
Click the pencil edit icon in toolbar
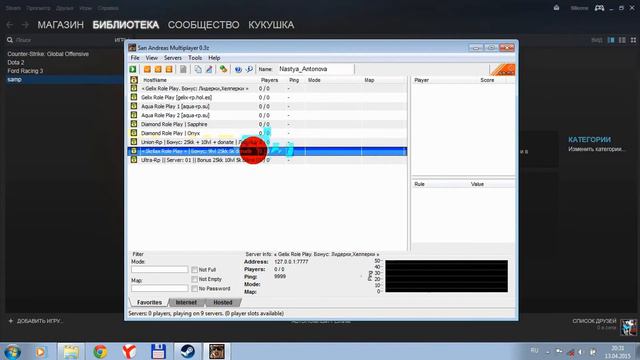(x=209, y=69)
